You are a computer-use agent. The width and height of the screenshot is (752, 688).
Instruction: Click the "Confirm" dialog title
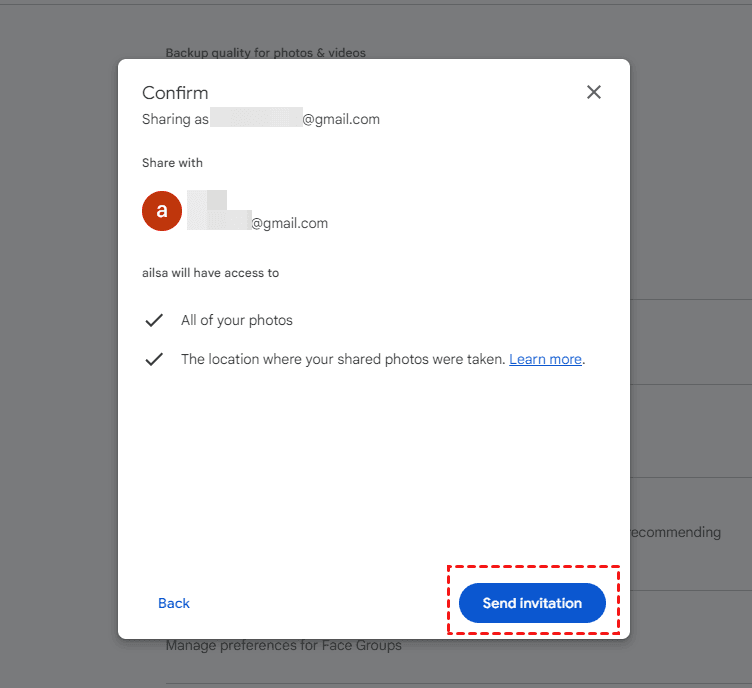click(175, 93)
